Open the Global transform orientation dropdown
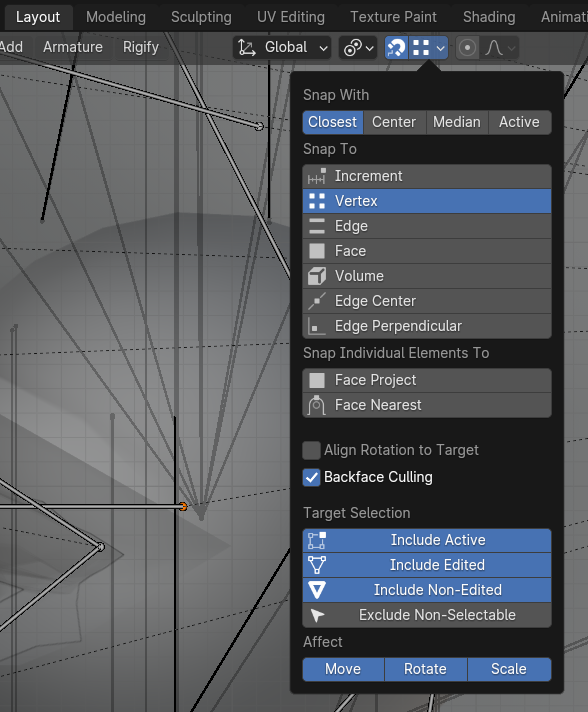Viewport: 588px width, 712px height. click(x=282, y=48)
